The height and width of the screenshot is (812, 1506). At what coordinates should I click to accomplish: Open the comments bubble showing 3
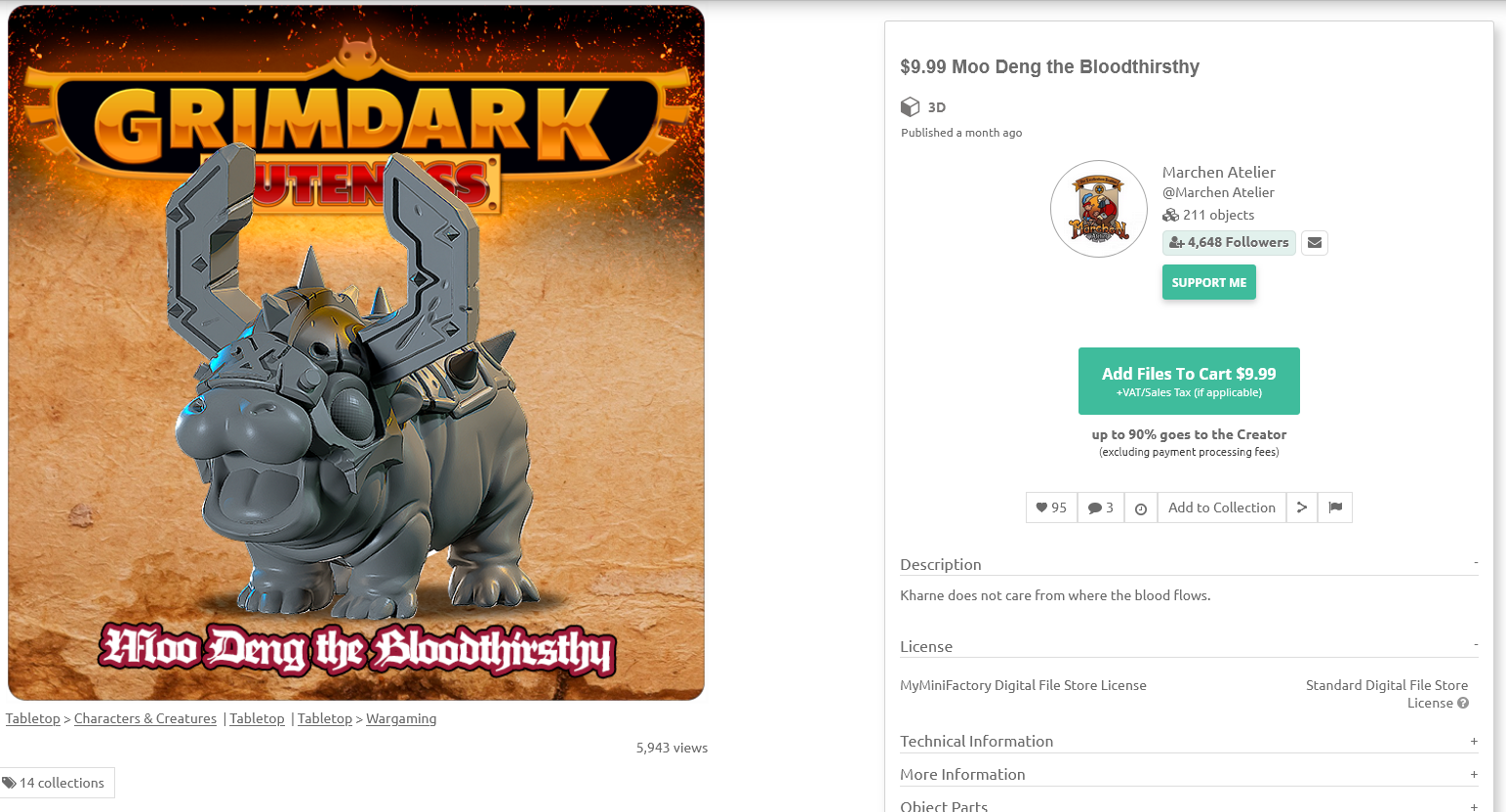[x=1101, y=507]
